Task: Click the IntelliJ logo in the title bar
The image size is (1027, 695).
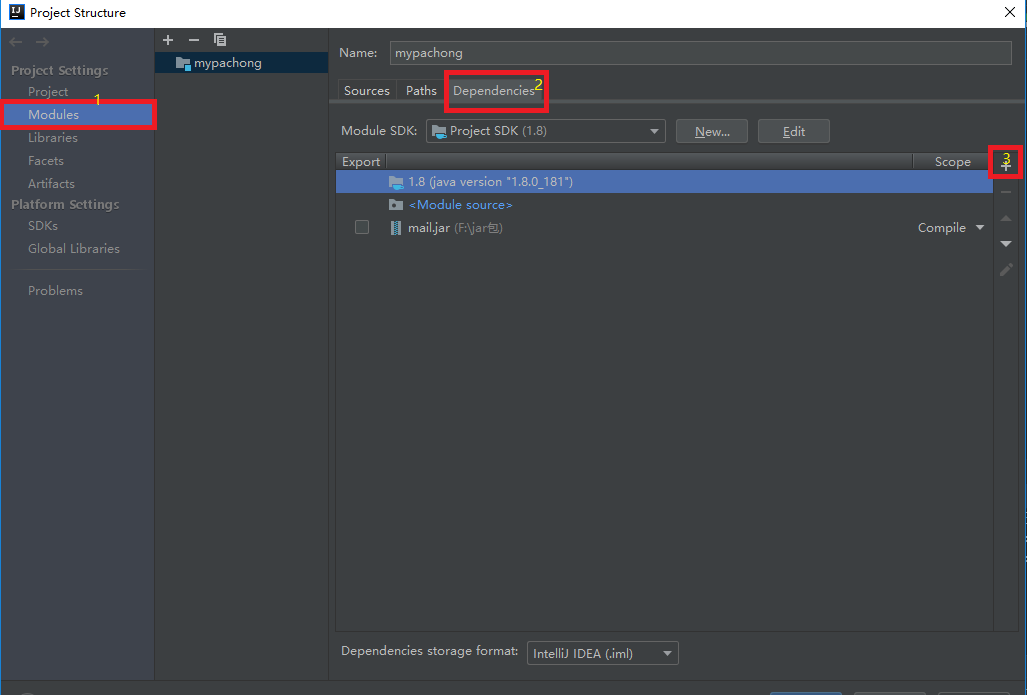Action: pyautogui.click(x=16, y=12)
